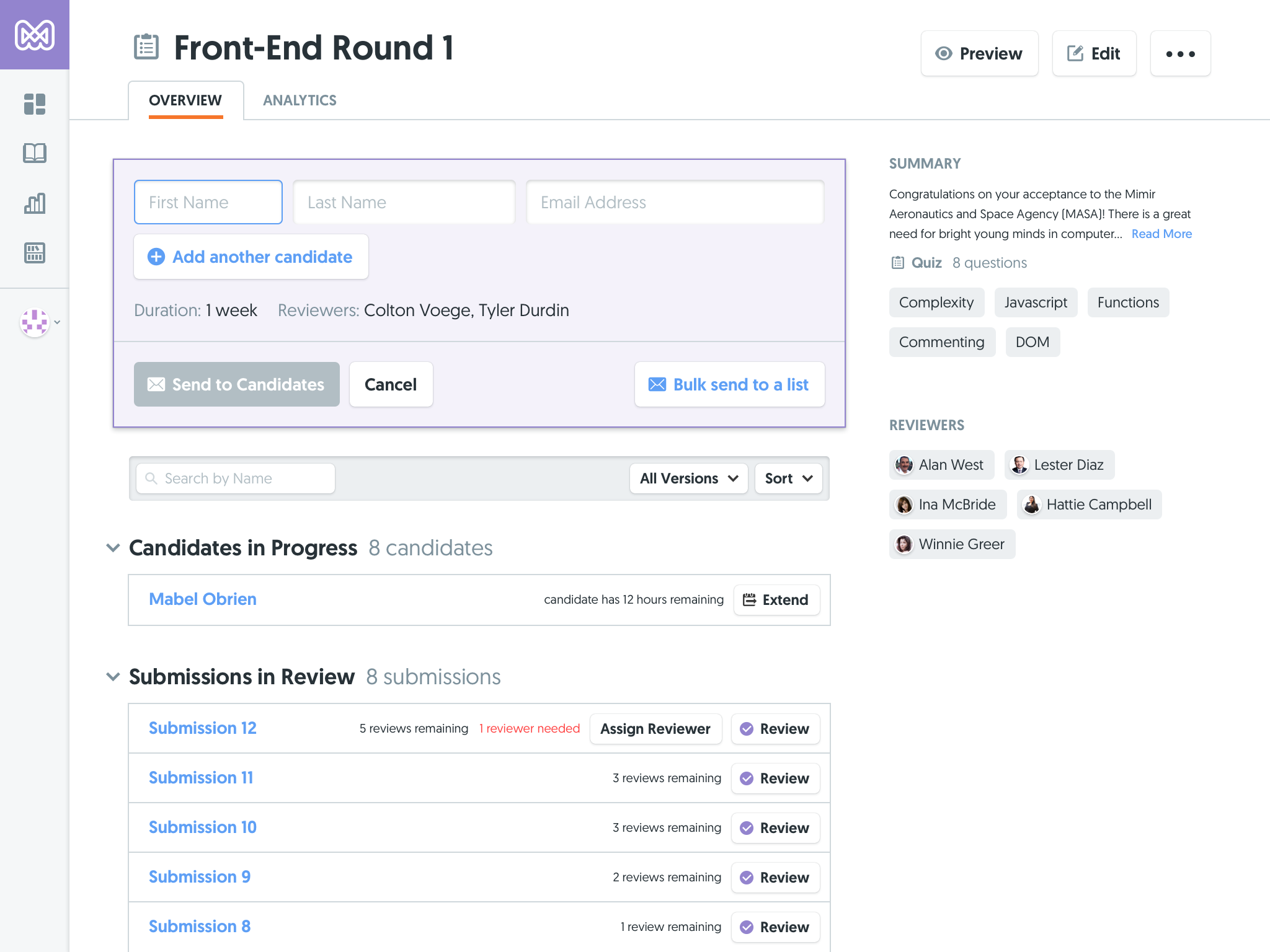
Task: Click Assign Reviewer for Submission 12
Action: [x=655, y=729]
